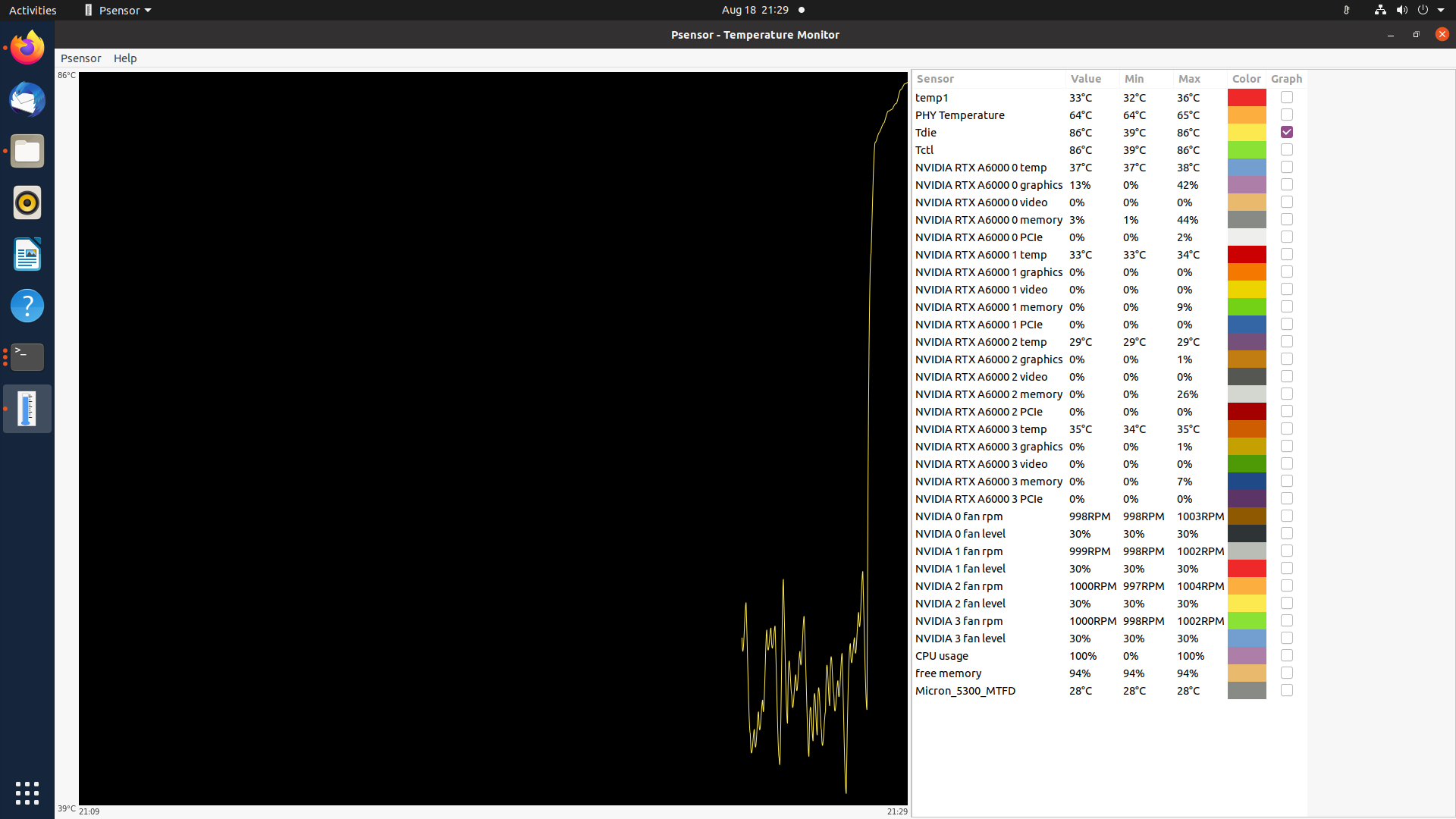The image size is (1456, 819).
Task: Click the volume speaker icon
Action: click(x=1401, y=10)
